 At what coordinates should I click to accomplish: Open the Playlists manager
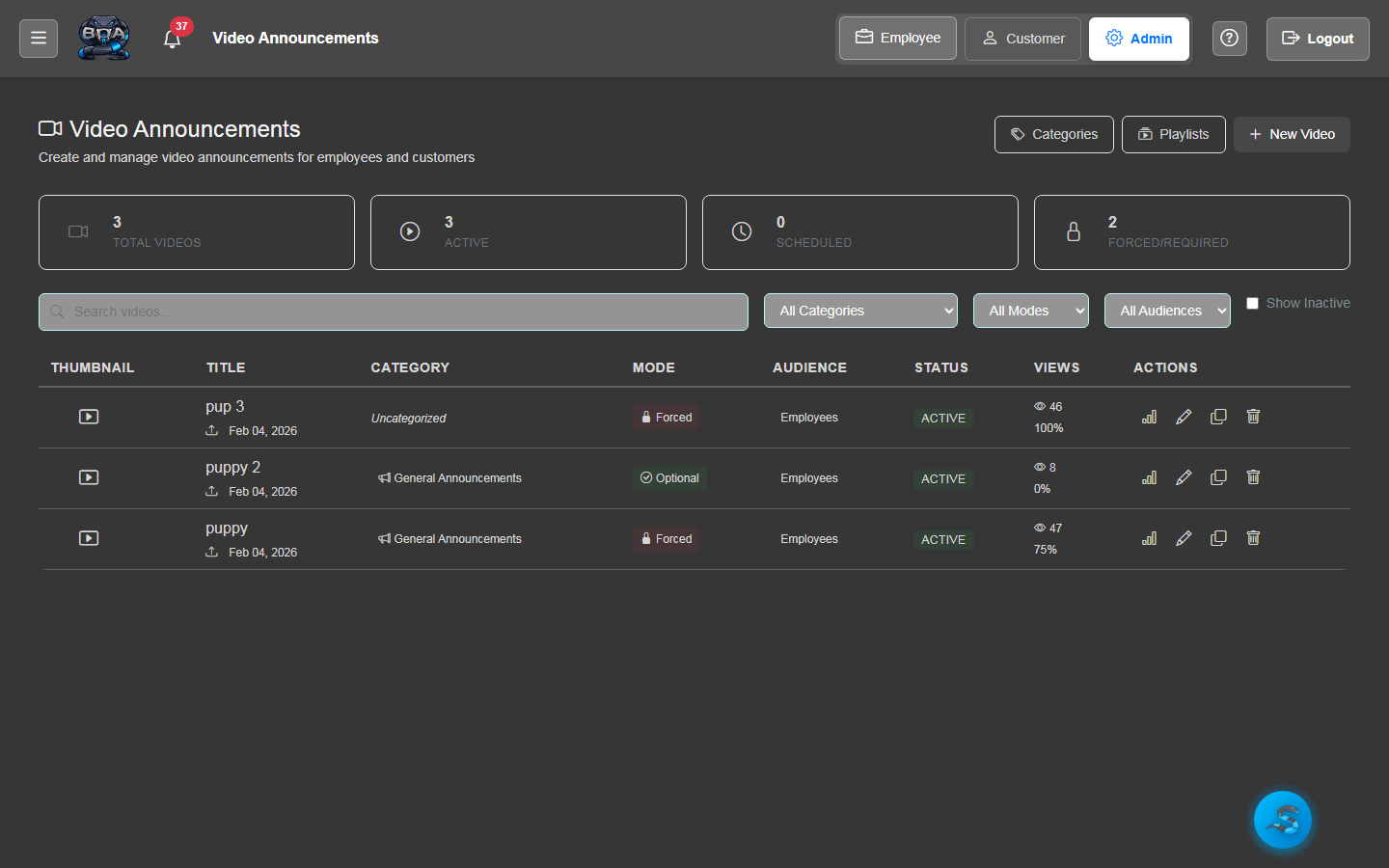[x=1174, y=134]
